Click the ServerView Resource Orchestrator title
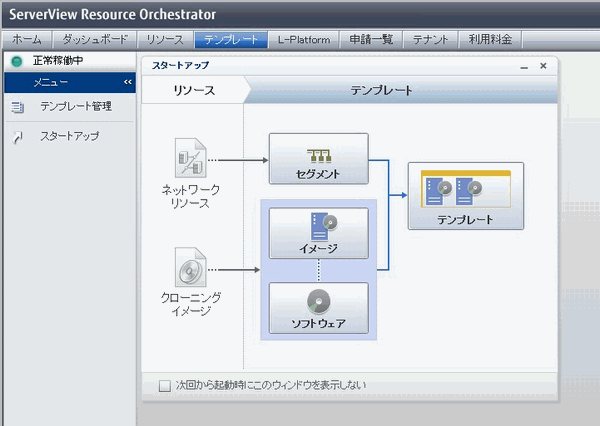 coord(112,15)
